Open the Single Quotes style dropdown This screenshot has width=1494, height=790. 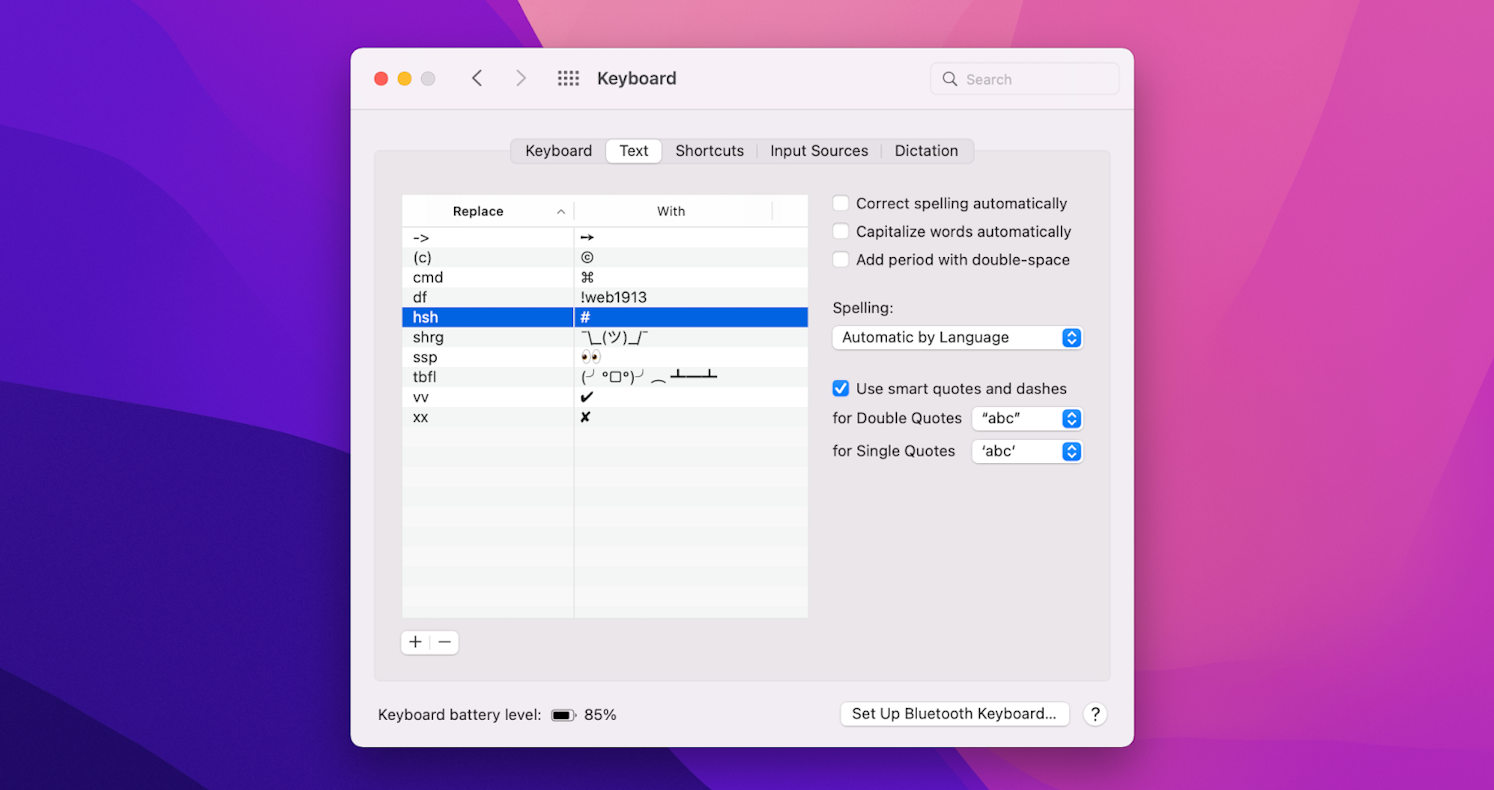coord(1027,451)
